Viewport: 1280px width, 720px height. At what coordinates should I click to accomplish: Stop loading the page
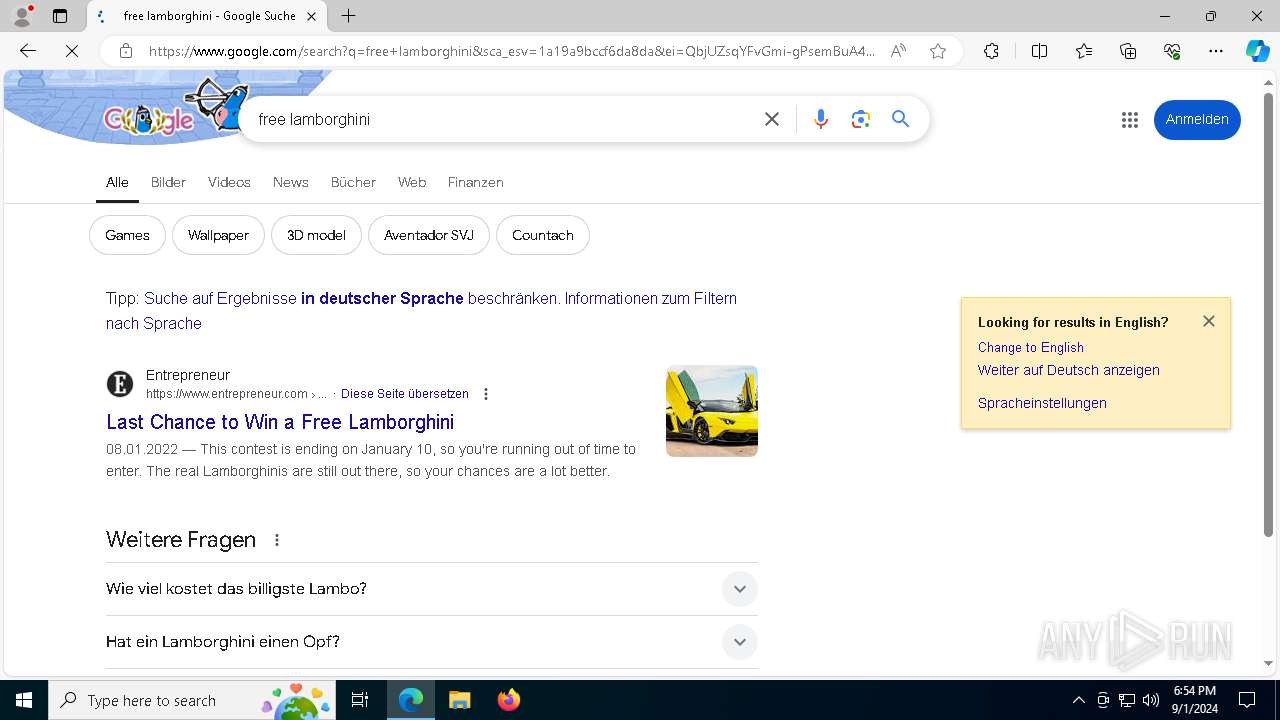click(x=72, y=51)
